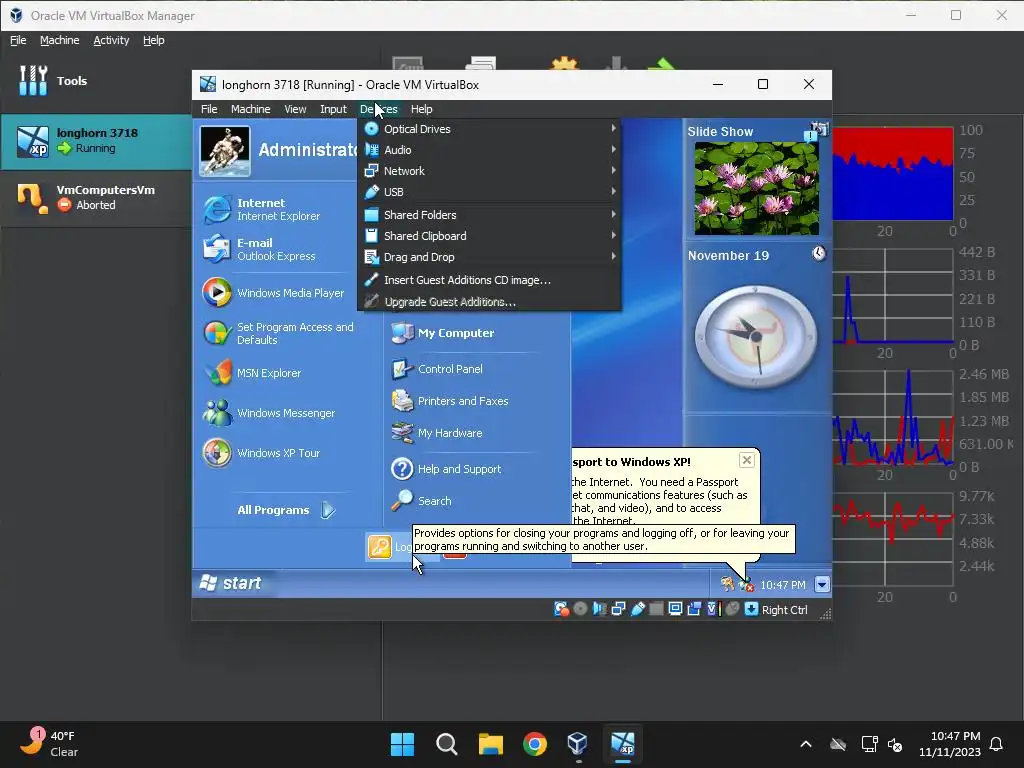This screenshot has height=768, width=1024.
Task: Click the Slide Show flower thumbnail
Action: pos(756,188)
